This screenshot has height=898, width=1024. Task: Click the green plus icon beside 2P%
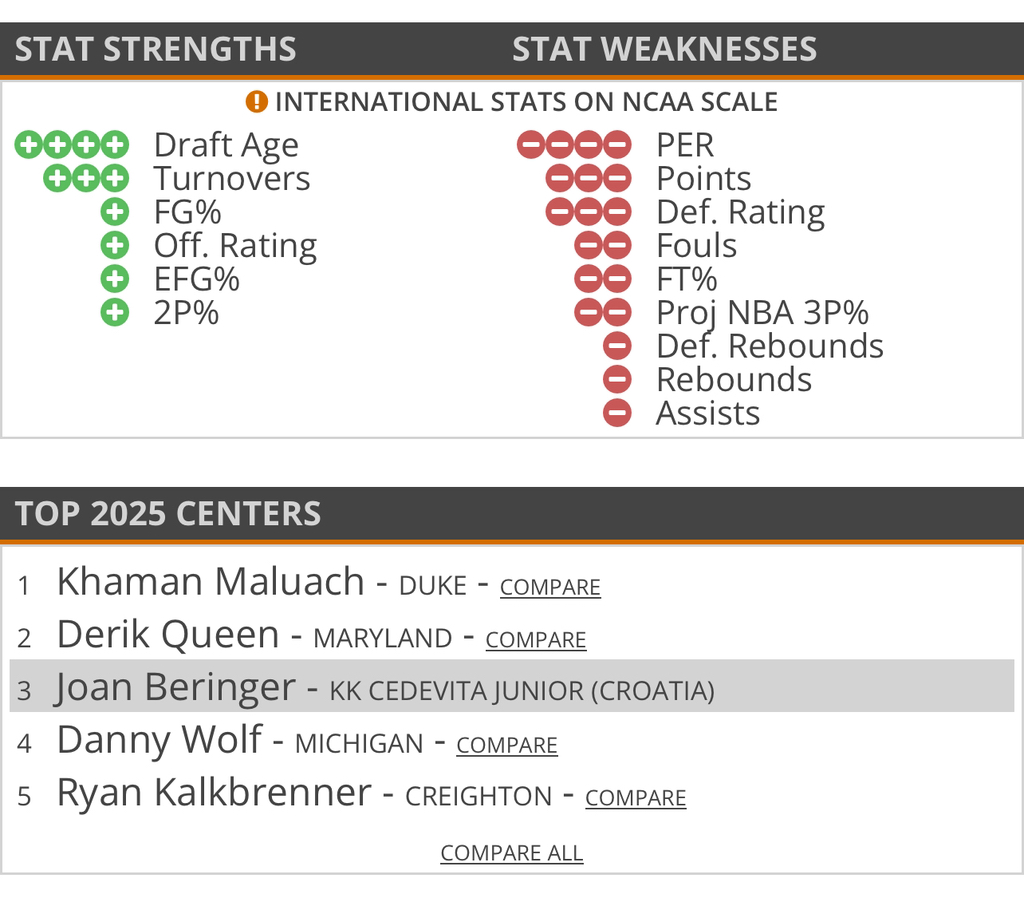(x=115, y=313)
